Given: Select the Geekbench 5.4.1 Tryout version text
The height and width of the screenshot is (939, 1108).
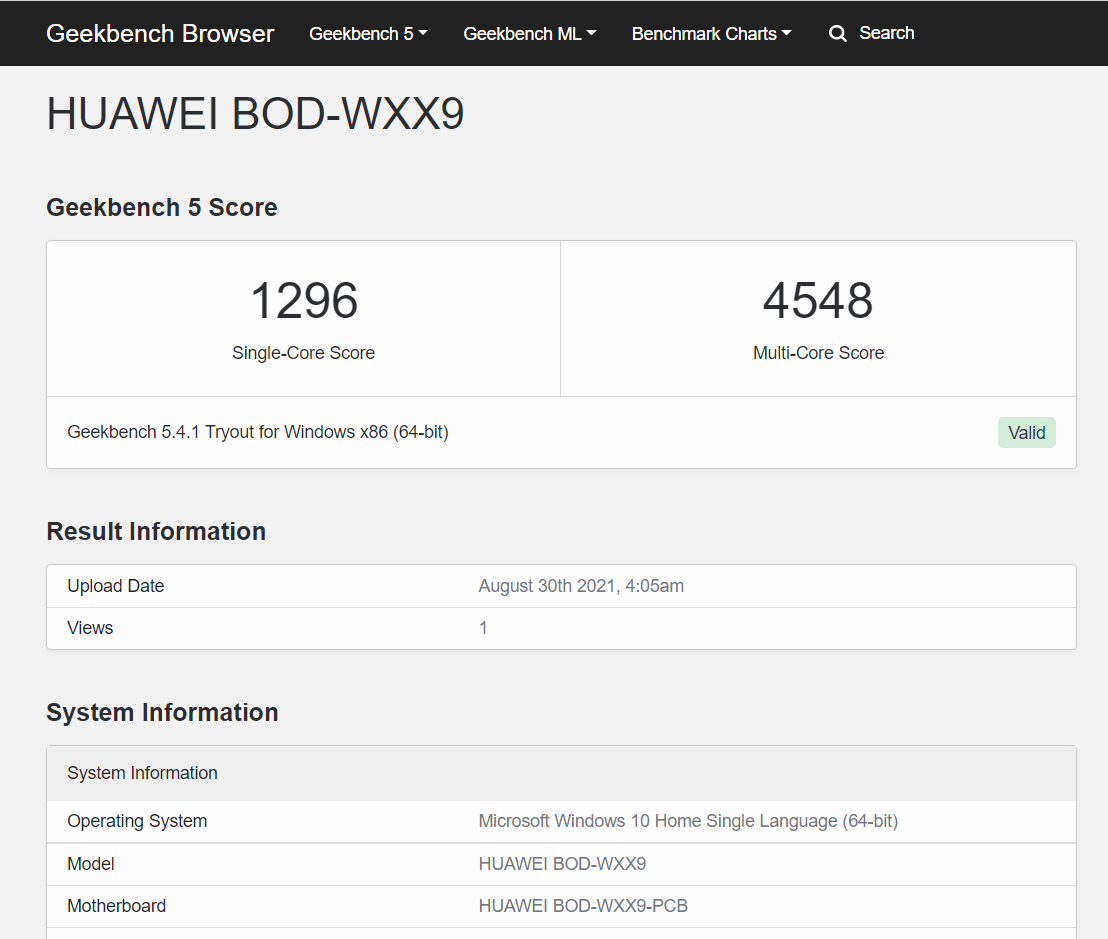Looking at the screenshot, I should click(258, 432).
